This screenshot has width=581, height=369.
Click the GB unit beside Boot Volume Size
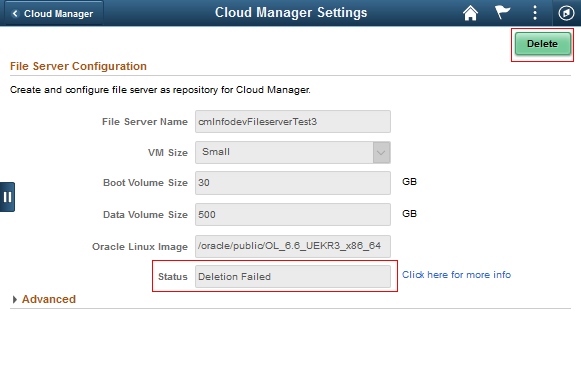click(x=409, y=182)
